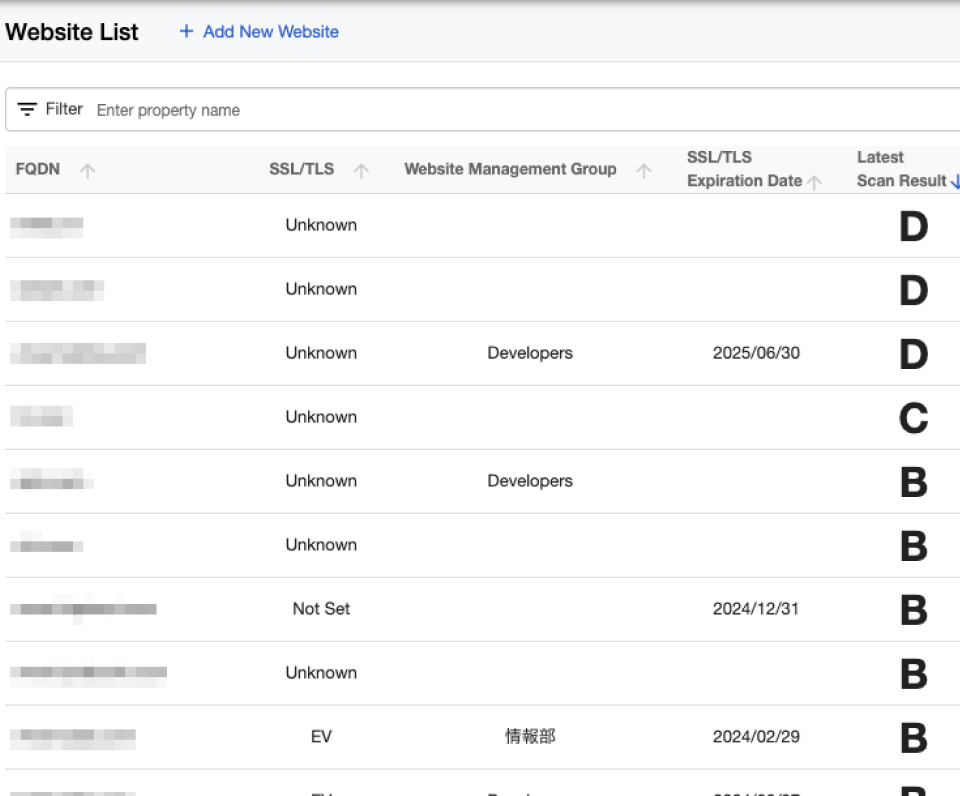Screen dimensions: 960x796
Task: Click the plus icon beside Add New Website
Action: pyautogui.click(x=186, y=32)
